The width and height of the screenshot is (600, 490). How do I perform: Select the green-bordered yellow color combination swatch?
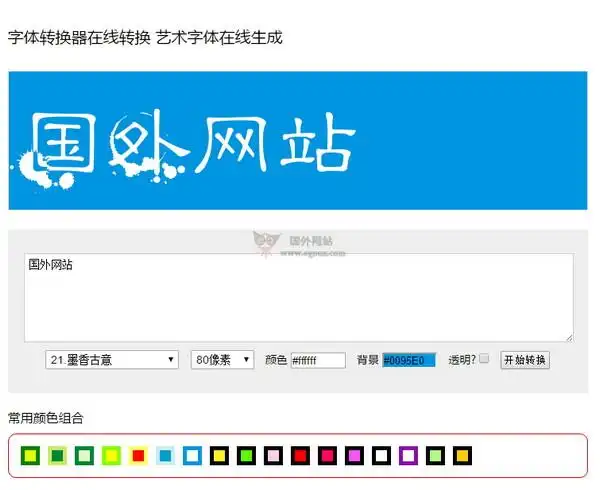31,456
